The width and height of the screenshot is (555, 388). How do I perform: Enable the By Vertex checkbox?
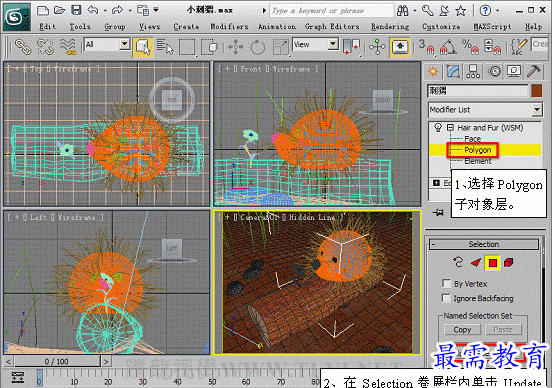coord(446,284)
